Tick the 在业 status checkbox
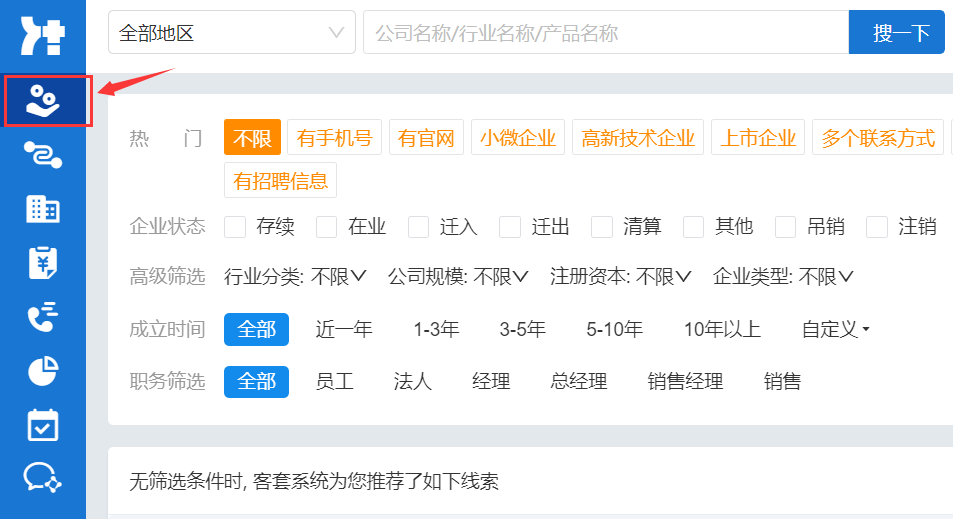The height and width of the screenshot is (519, 953). tap(327, 227)
